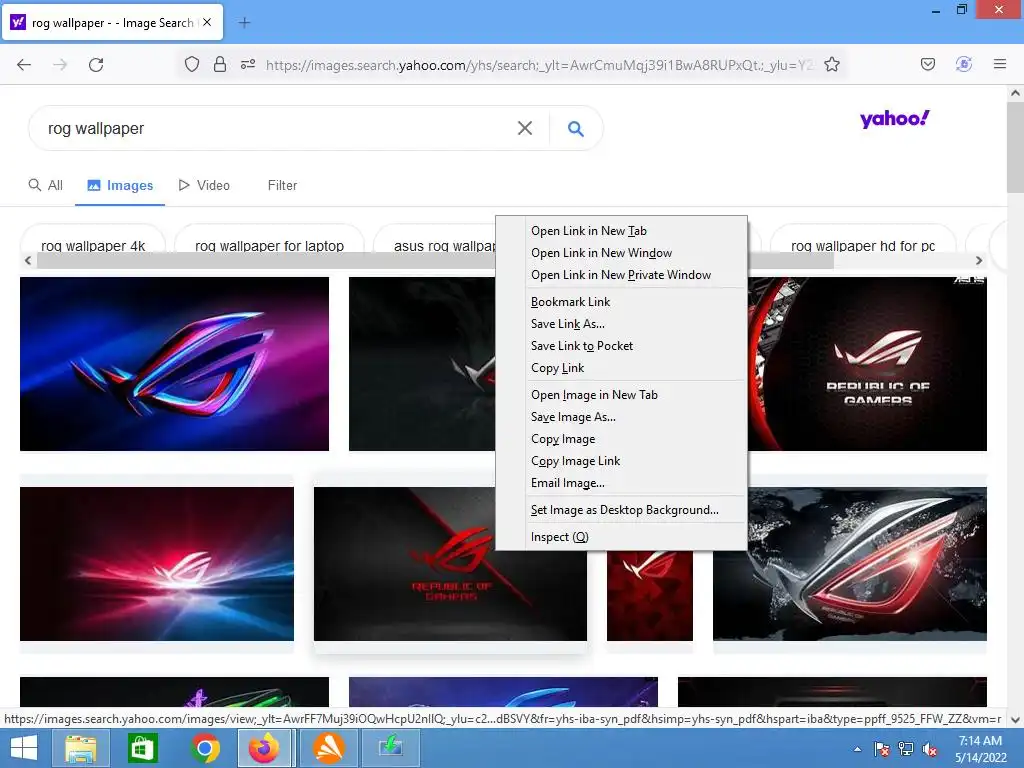
Task: Click in the rog wallpaper search field
Action: pyautogui.click(x=274, y=129)
